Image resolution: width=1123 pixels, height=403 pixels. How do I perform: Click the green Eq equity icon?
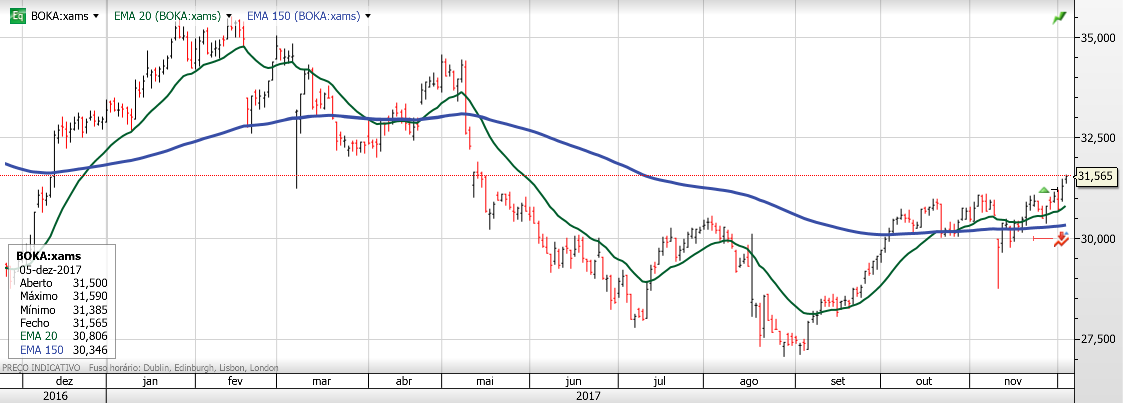click(x=18, y=16)
